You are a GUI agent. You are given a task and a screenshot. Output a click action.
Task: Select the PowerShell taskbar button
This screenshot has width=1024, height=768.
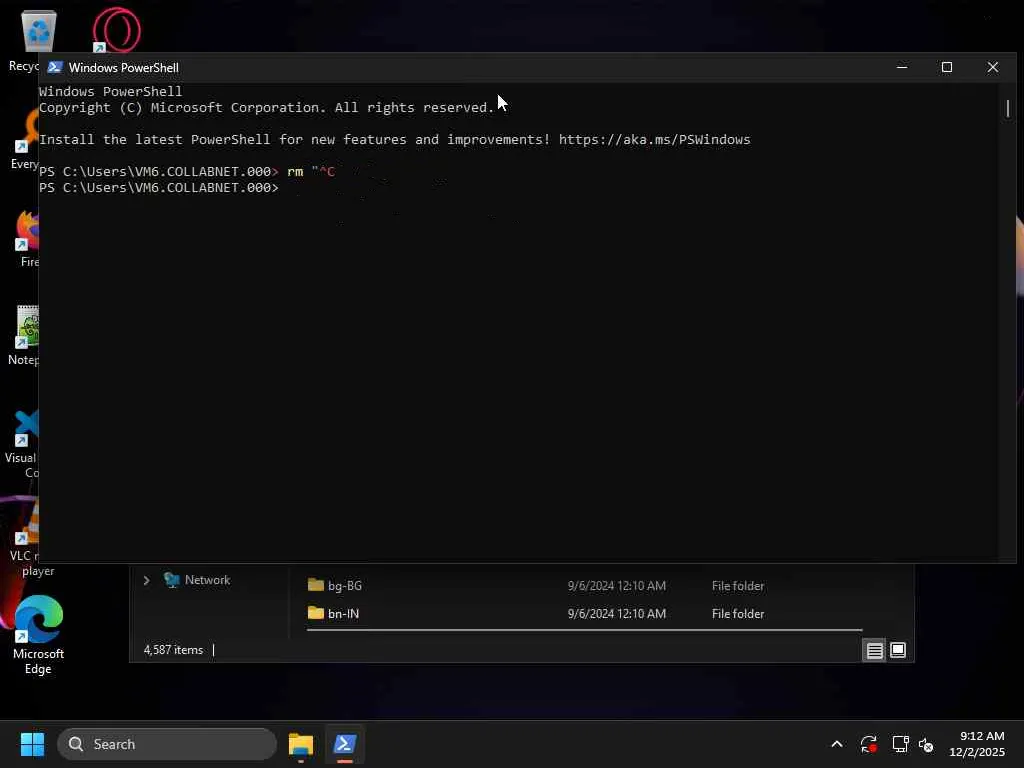(344, 744)
